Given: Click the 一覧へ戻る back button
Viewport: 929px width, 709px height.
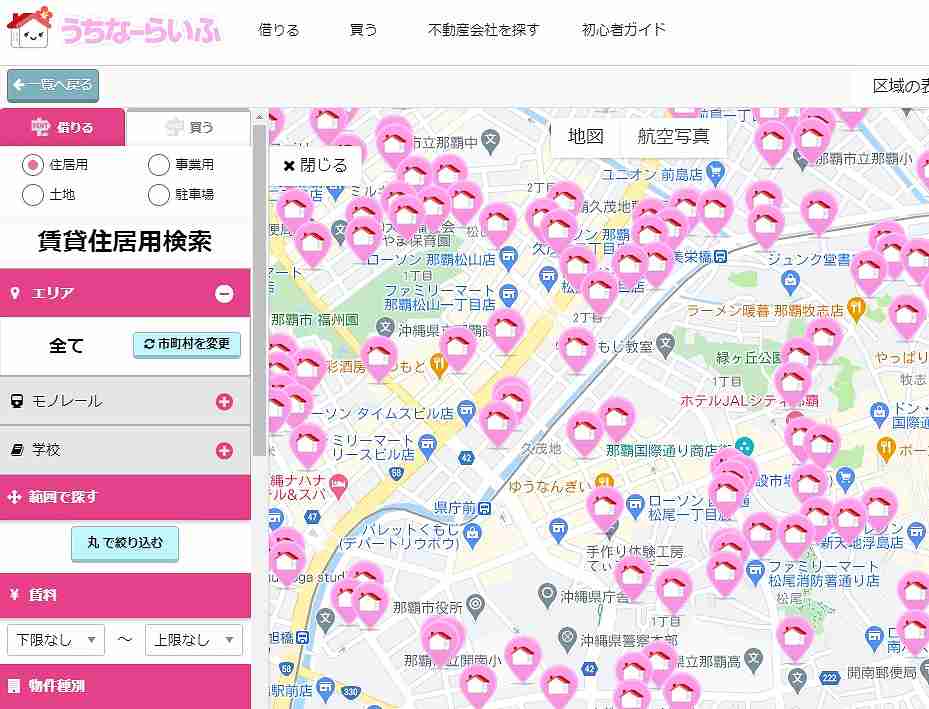Looking at the screenshot, I should (53, 85).
